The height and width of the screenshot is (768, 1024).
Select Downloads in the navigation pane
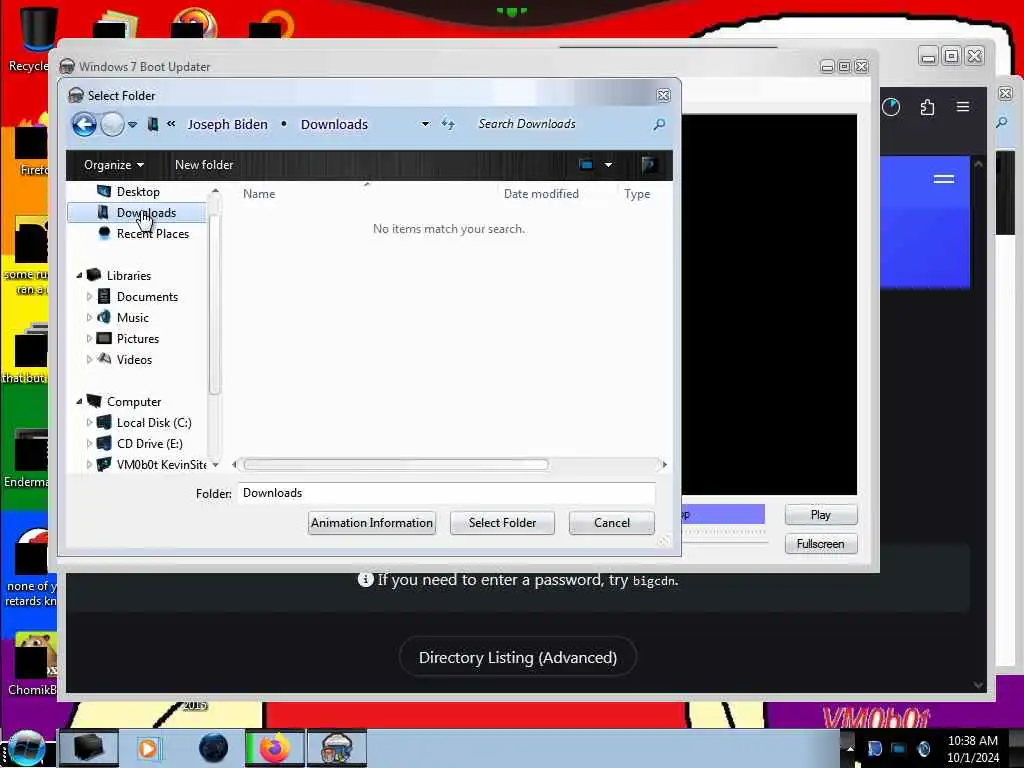tap(136, 213)
